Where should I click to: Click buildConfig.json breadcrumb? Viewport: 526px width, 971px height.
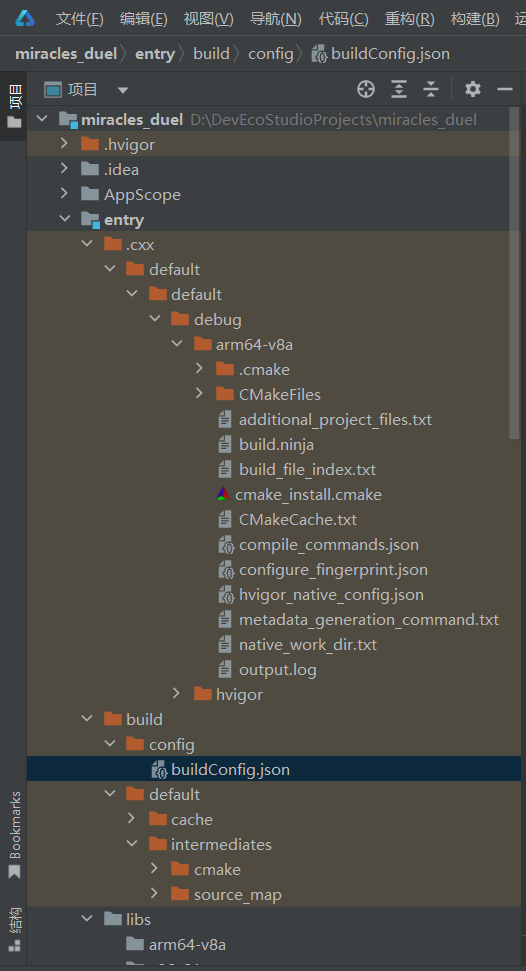tap(381, 54)
